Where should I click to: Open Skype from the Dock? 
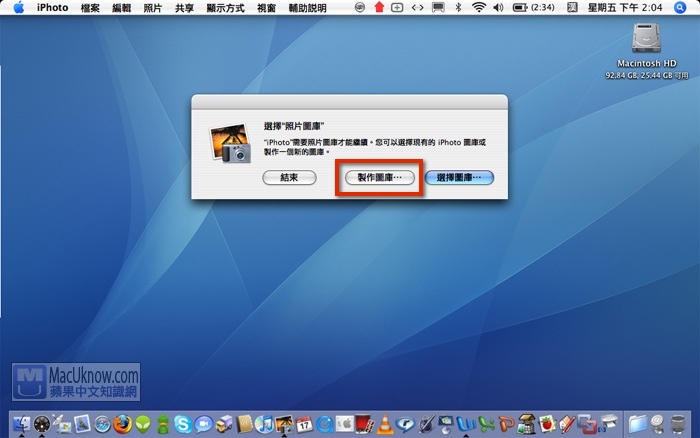(183, 424)
